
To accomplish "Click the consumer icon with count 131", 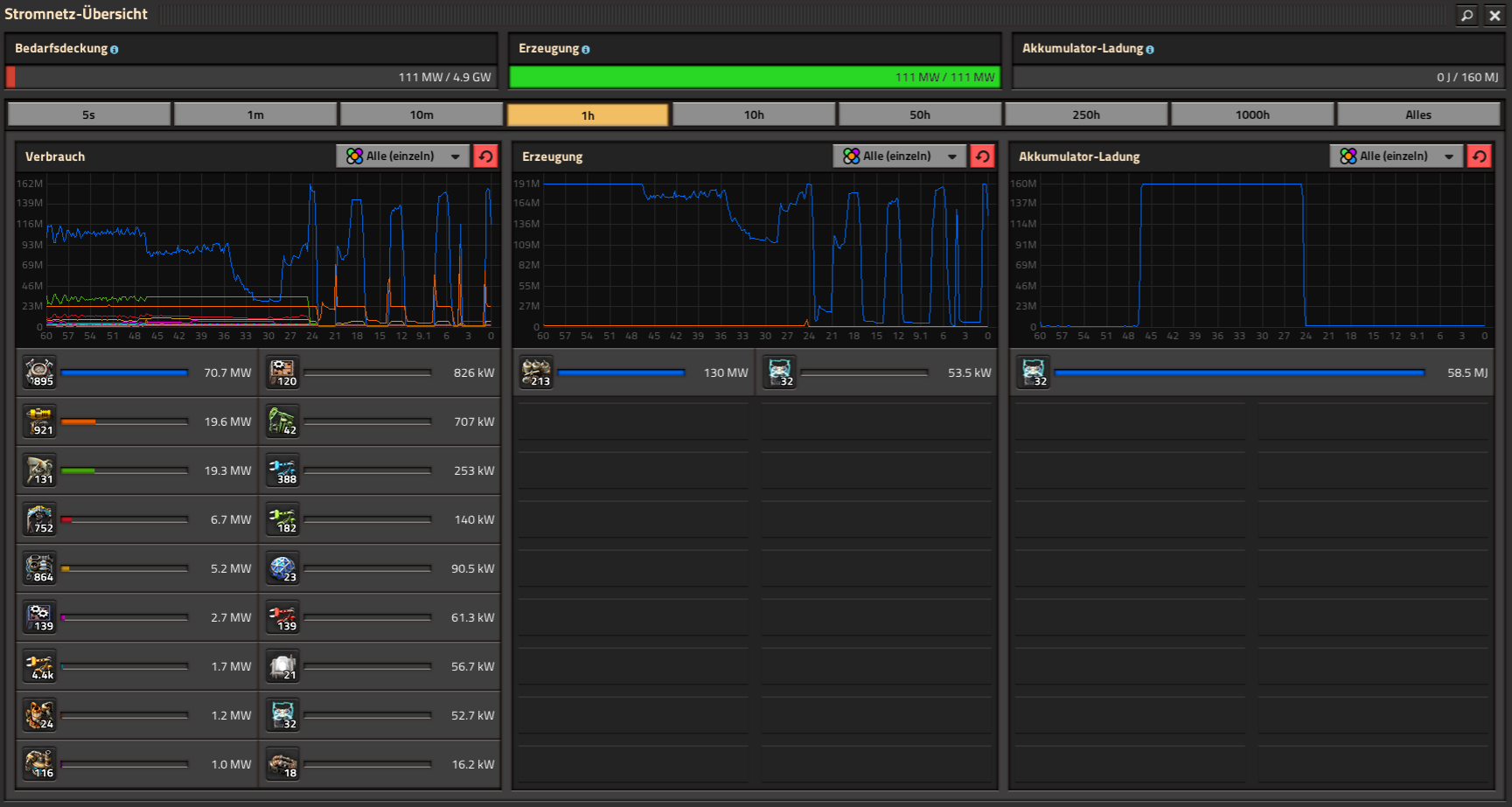I will coord(39,470).
